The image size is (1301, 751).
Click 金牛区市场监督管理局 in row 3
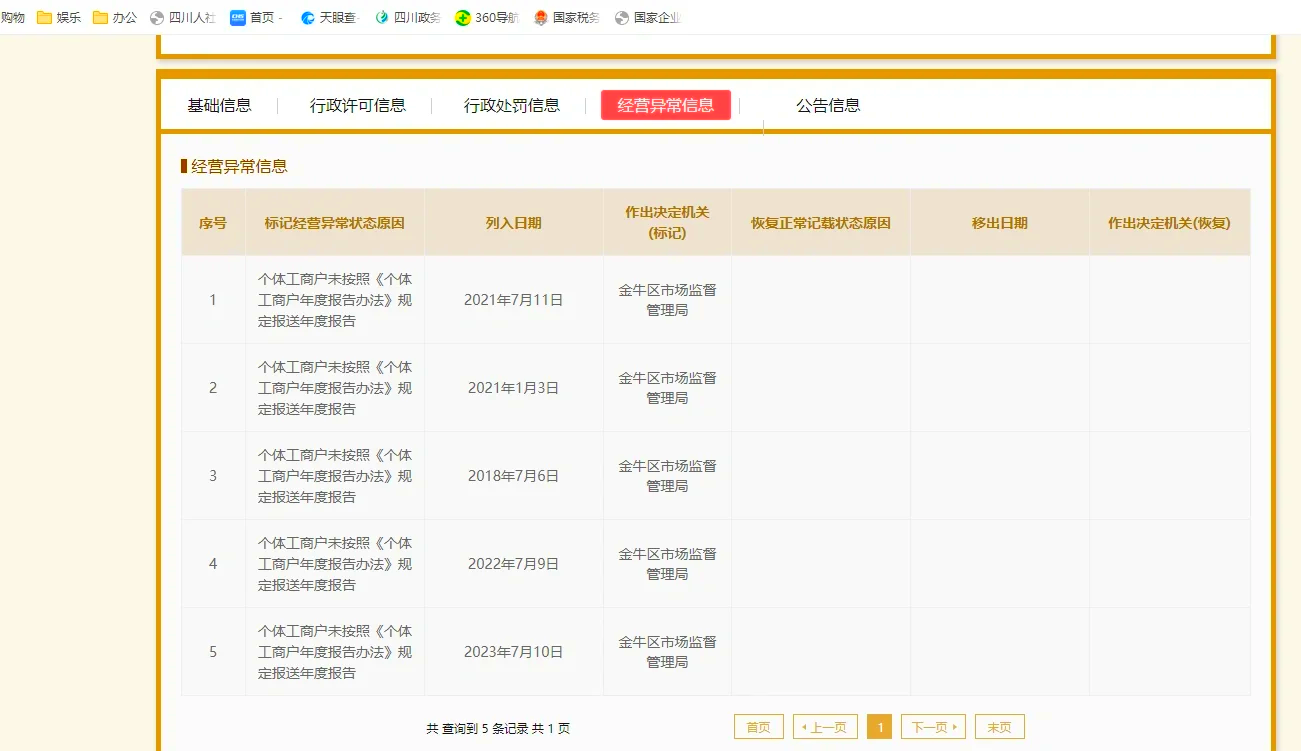(667, 476)
